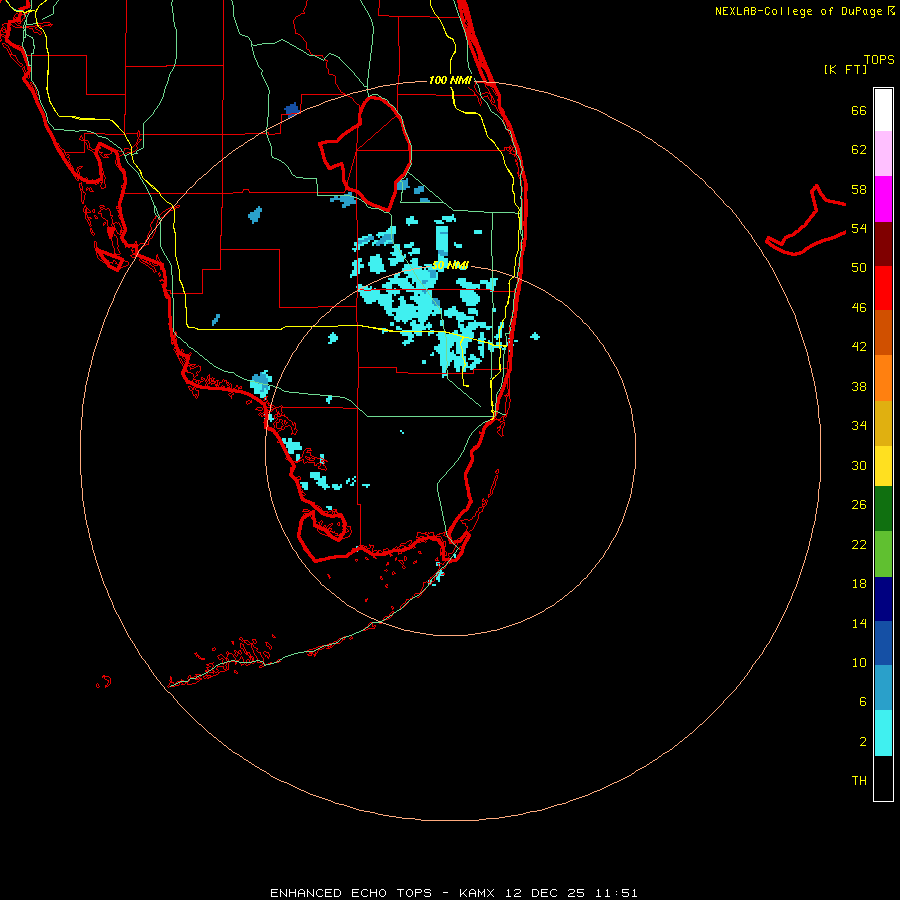Viewport: 900px width, 900px height.
Task: Click the light green 22 kft swatch
Action: click(x=883, y=554)
